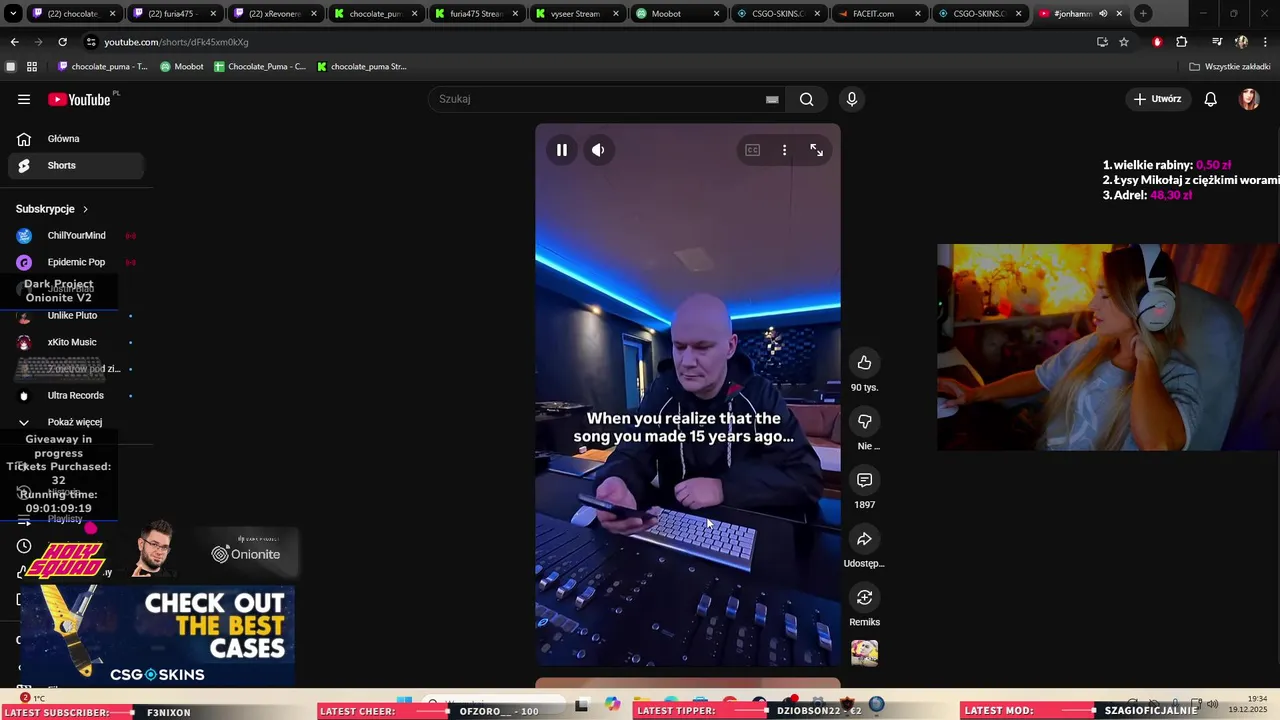The height and width of the screenshot is (720, 1280).
Task: Open the Epidemic Pop subscription
Action: coord(76,262)
